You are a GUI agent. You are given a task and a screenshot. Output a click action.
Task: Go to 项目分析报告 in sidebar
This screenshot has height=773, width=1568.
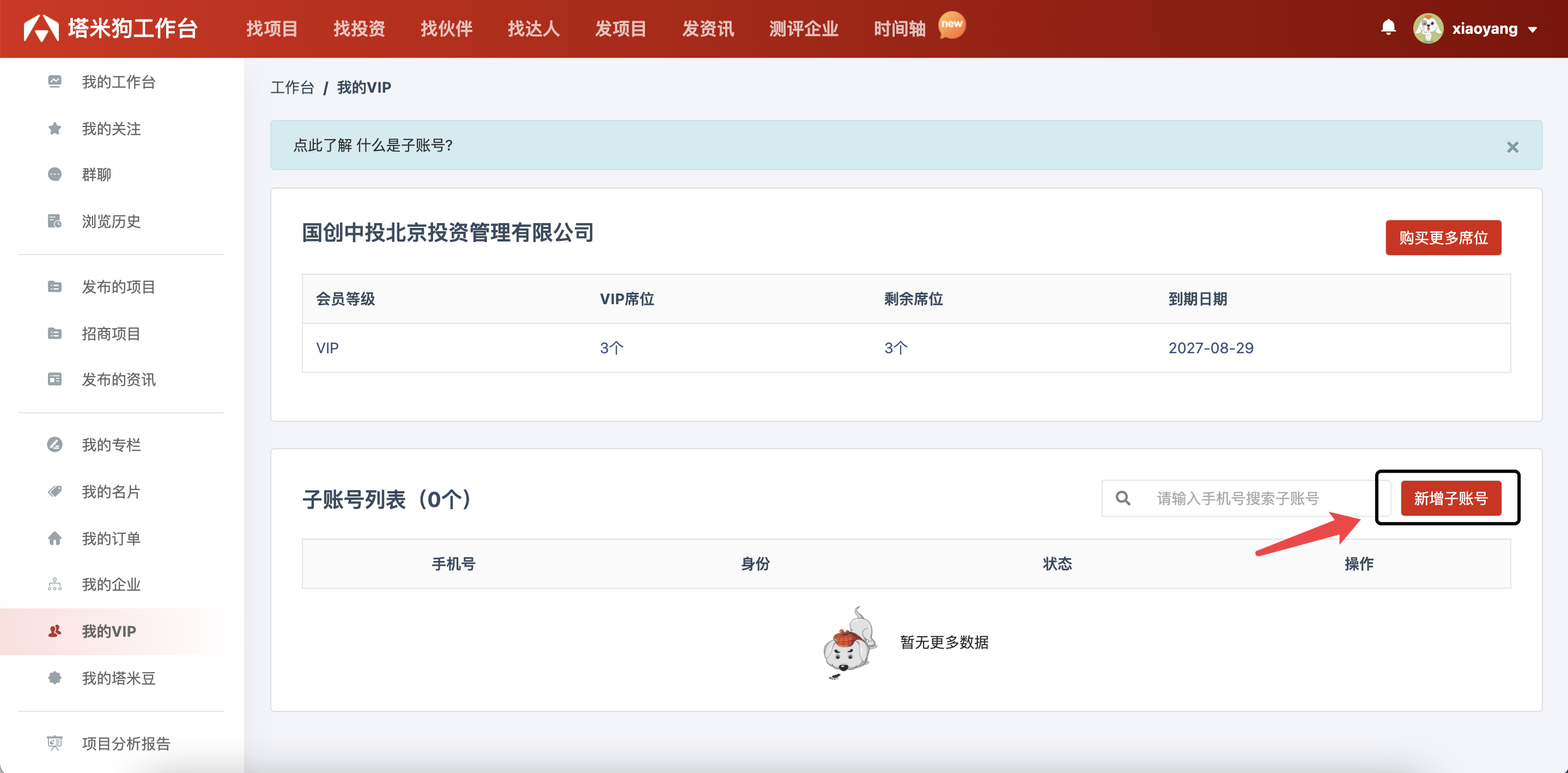(x=126, y=743)
